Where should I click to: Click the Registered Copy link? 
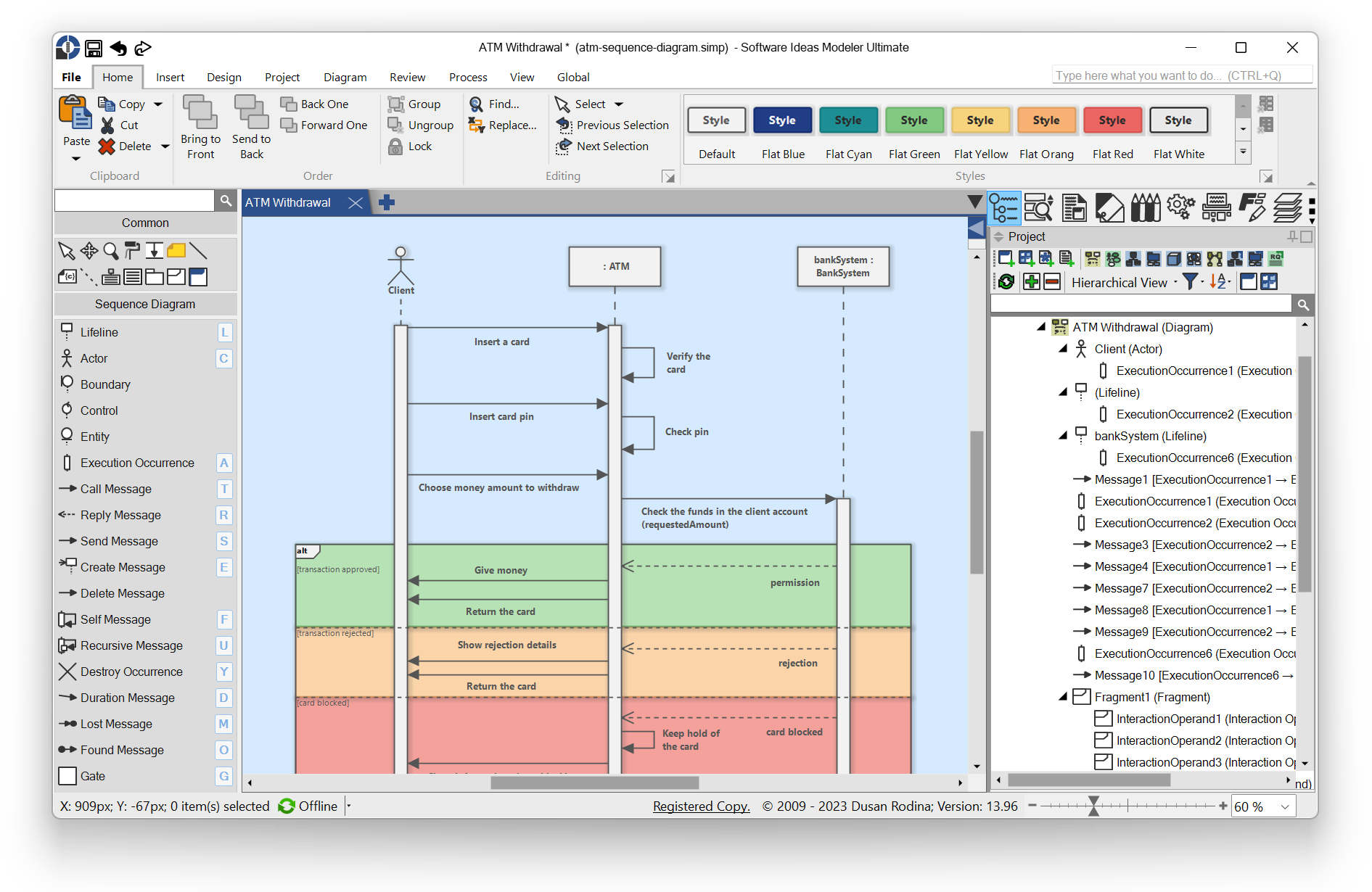[701, 806]
